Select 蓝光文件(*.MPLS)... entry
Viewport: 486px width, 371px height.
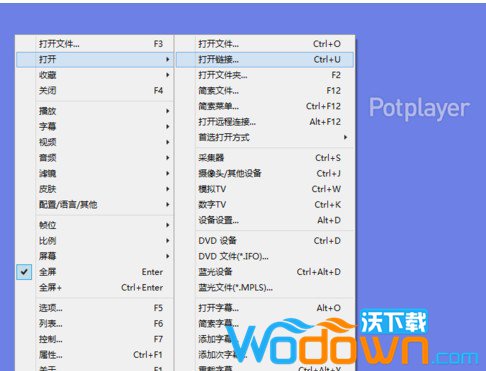tap(265, 287)
